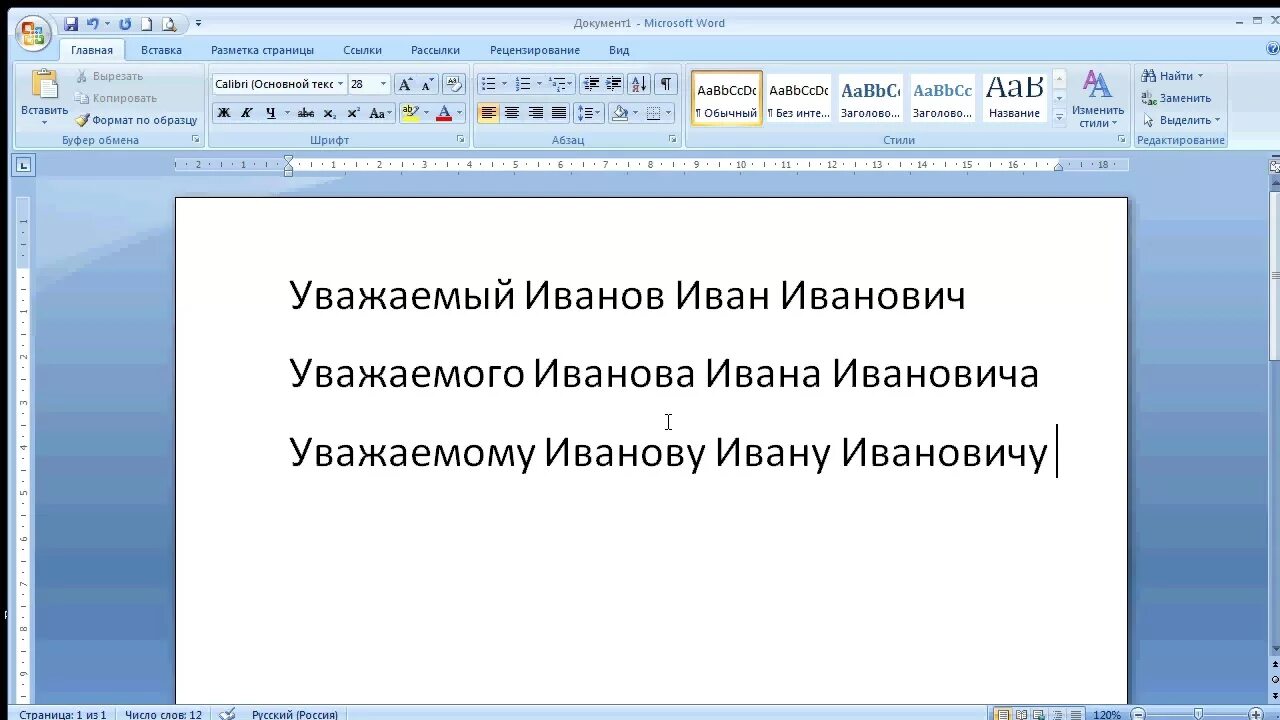Click the spelling check status icon
Viewport: 1280px width, 720px height.
click(x=227, y=714)
